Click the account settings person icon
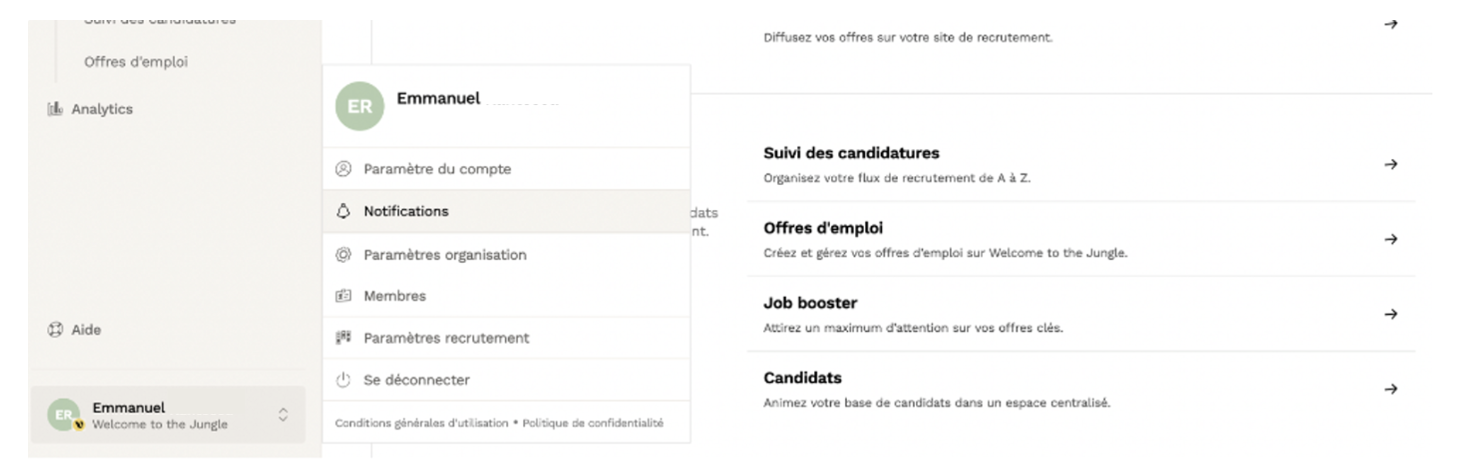Viewport: 1482px width, 470px height. (343, 169)
